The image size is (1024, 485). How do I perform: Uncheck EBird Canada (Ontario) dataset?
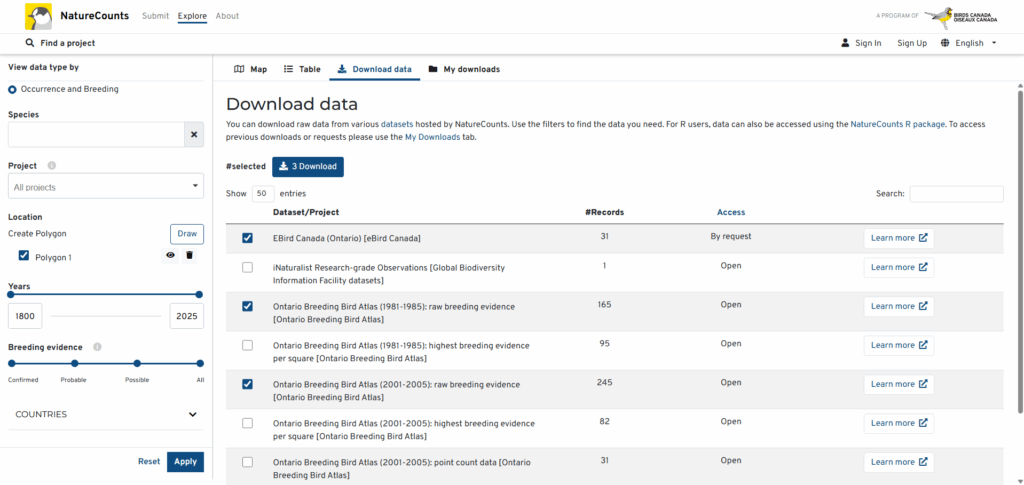248,238
